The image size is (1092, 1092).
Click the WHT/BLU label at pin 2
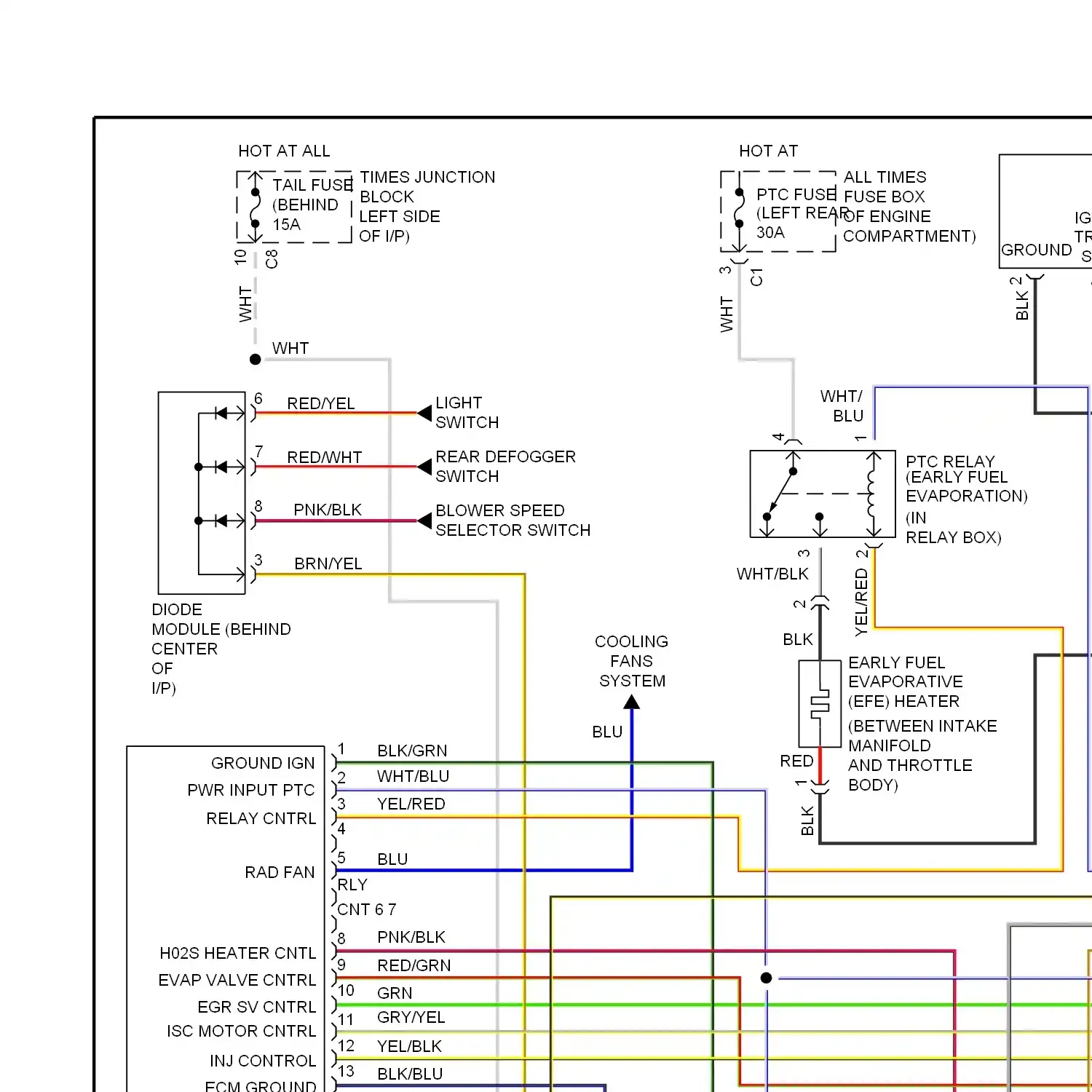tap(413, 776)
